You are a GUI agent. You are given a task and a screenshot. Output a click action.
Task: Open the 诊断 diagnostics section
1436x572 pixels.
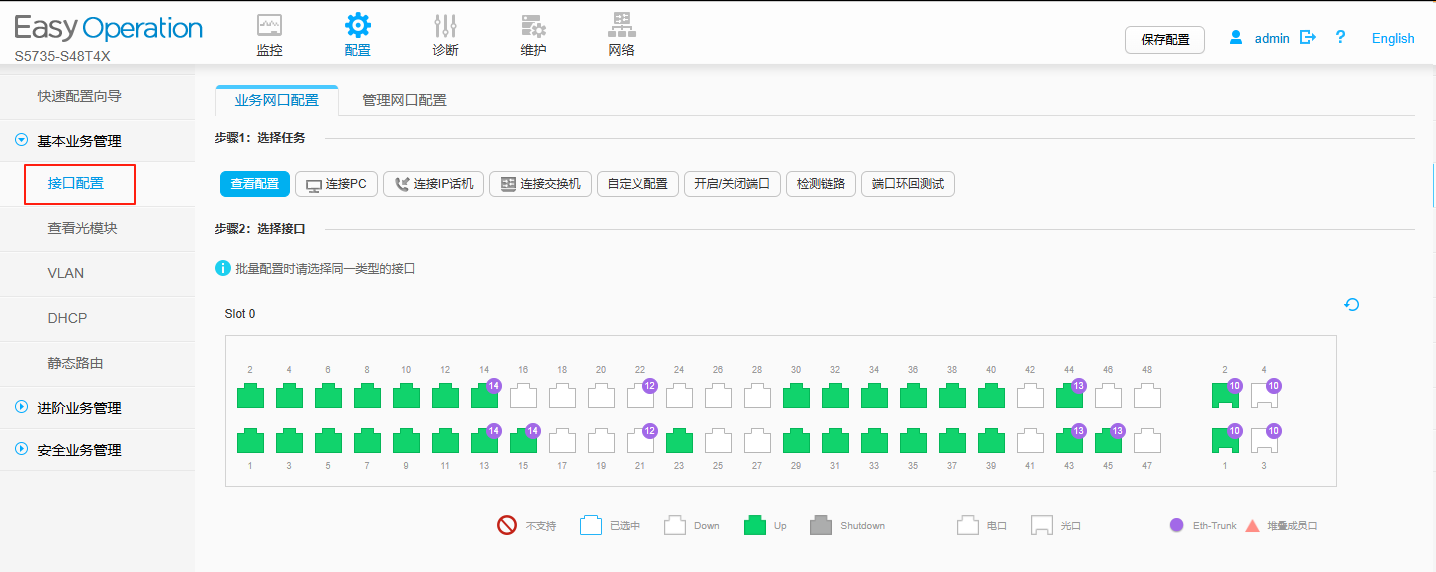click(445, 35)
